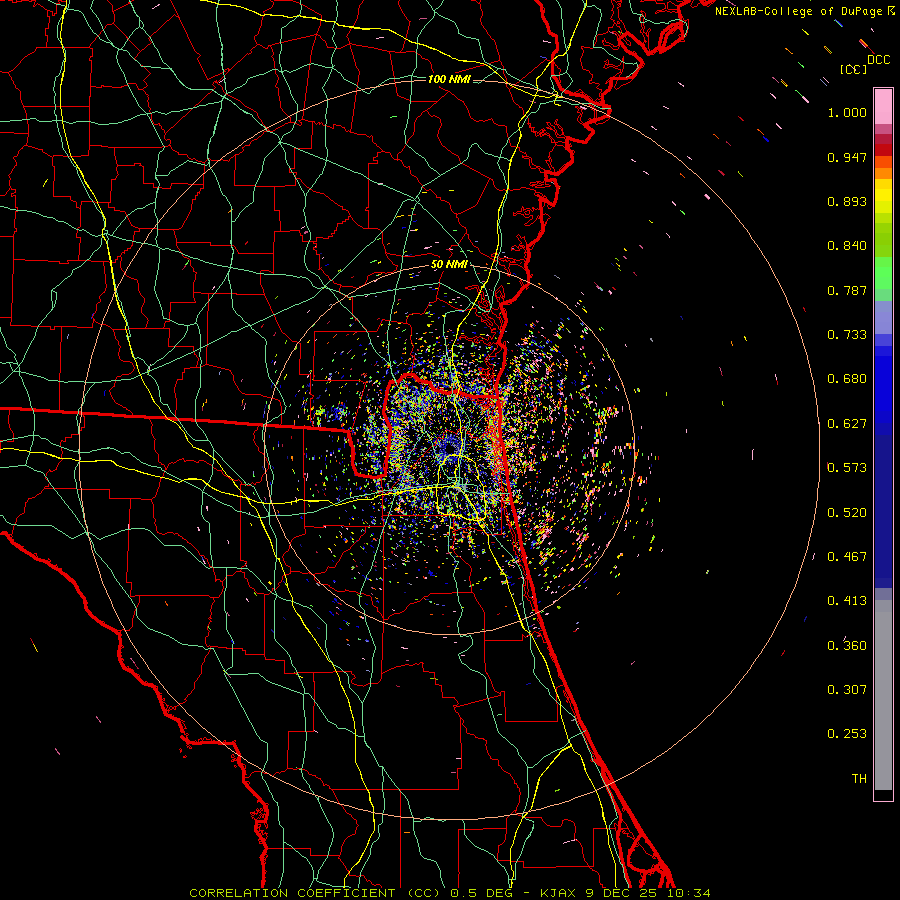The width and height of the screenshot is (900, 900).
Task: Click the 0.787 scale value
Action: click(847, 290)
